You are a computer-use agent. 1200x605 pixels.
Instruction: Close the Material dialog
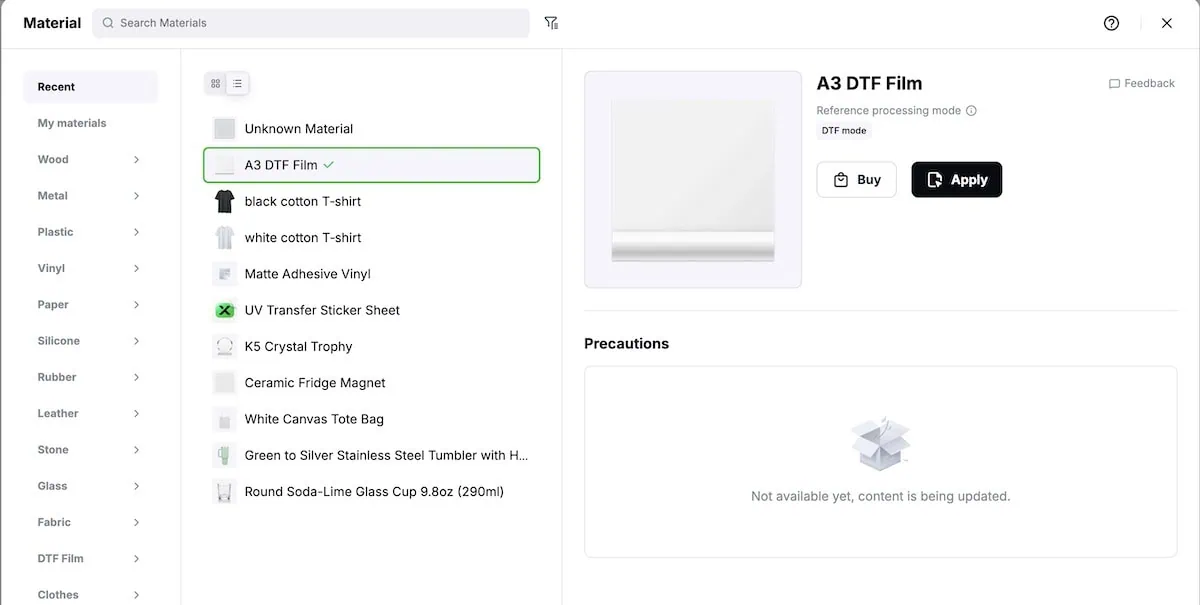[1167, 23]
